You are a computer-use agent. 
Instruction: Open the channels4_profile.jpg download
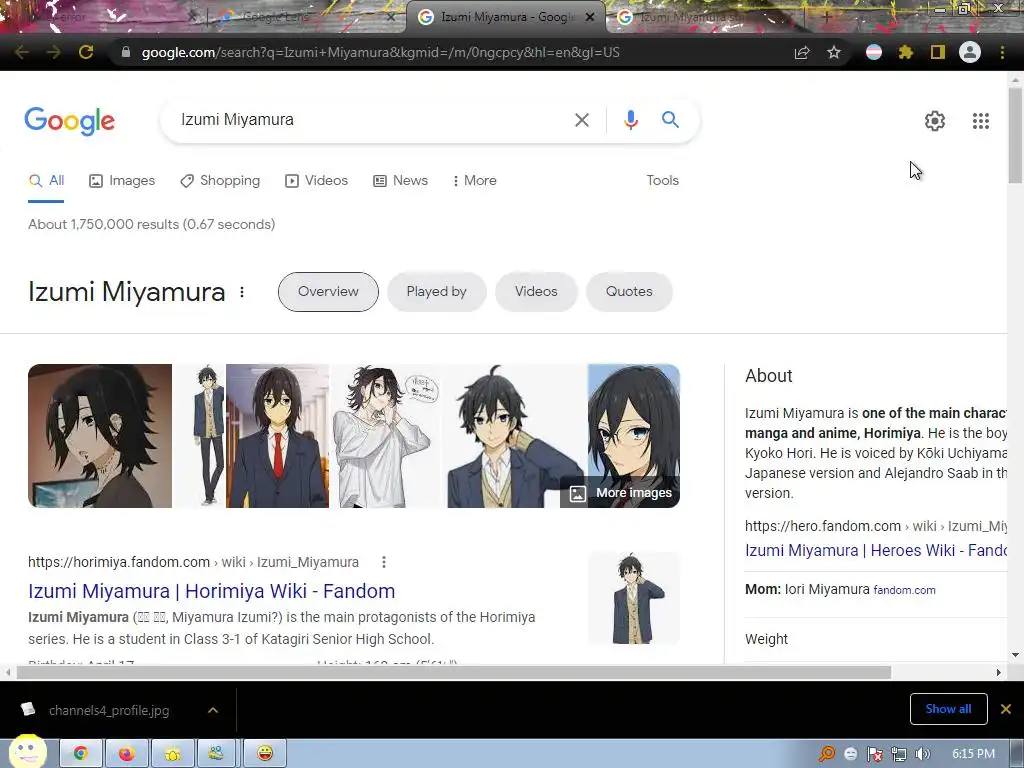click(x=109, y=710)
